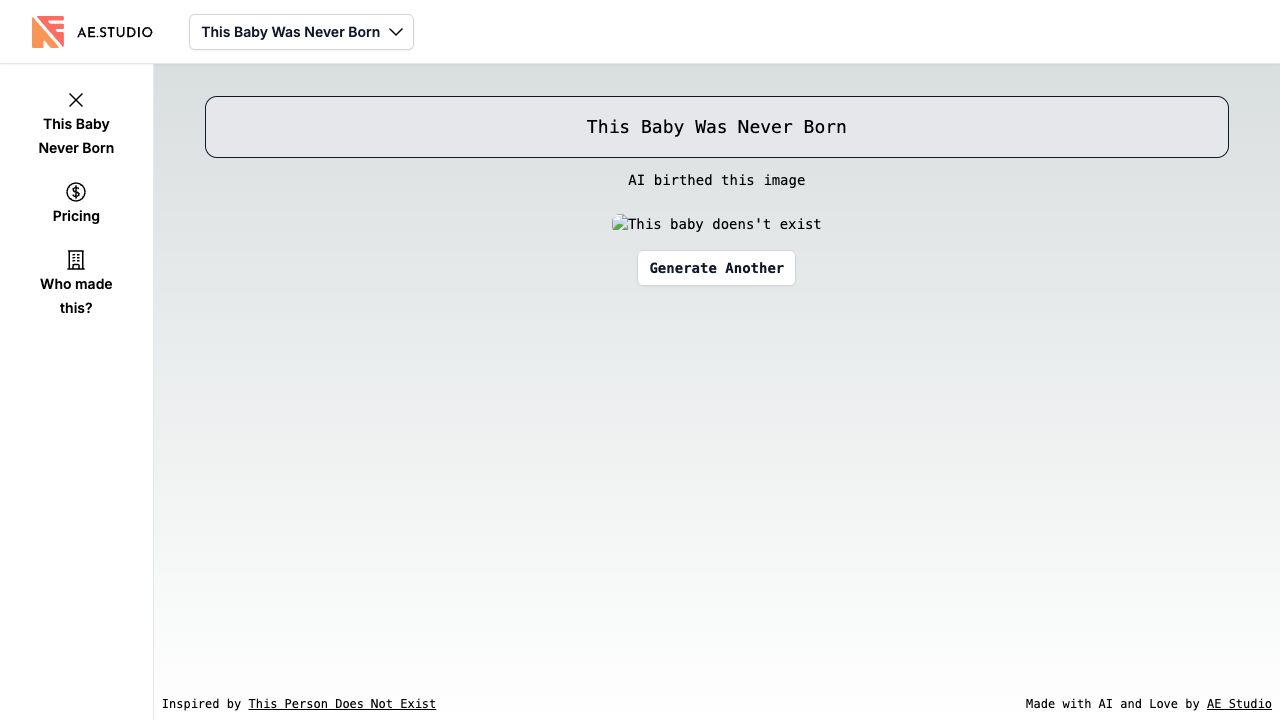Visit the AE Studio footer link
The height and width of the screenshot is (720, 1280).
tap(1239, 704)
